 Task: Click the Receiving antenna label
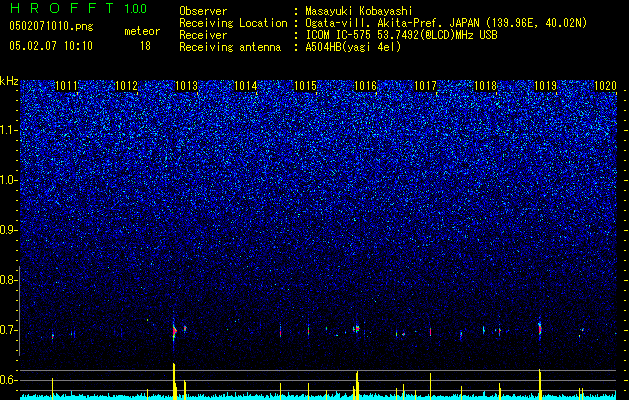(x=230, y=47)
